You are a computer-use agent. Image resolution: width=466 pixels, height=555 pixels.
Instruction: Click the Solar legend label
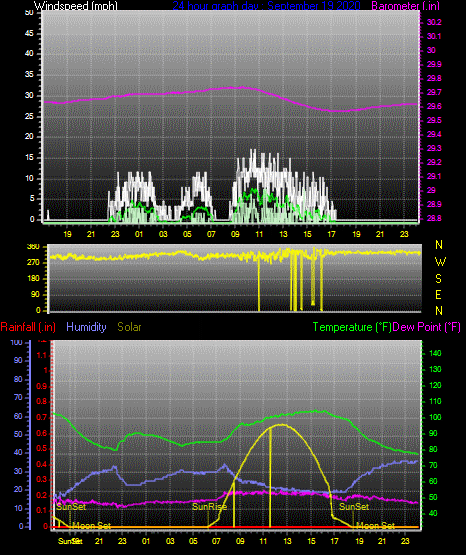tap(129, 327)
